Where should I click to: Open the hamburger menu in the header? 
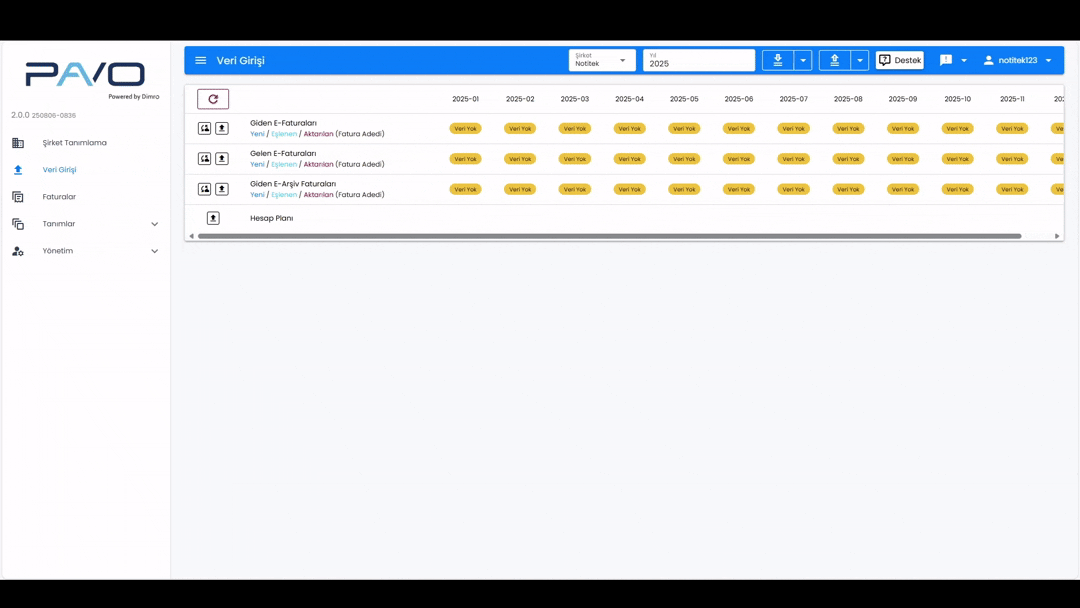click(201, 61)
